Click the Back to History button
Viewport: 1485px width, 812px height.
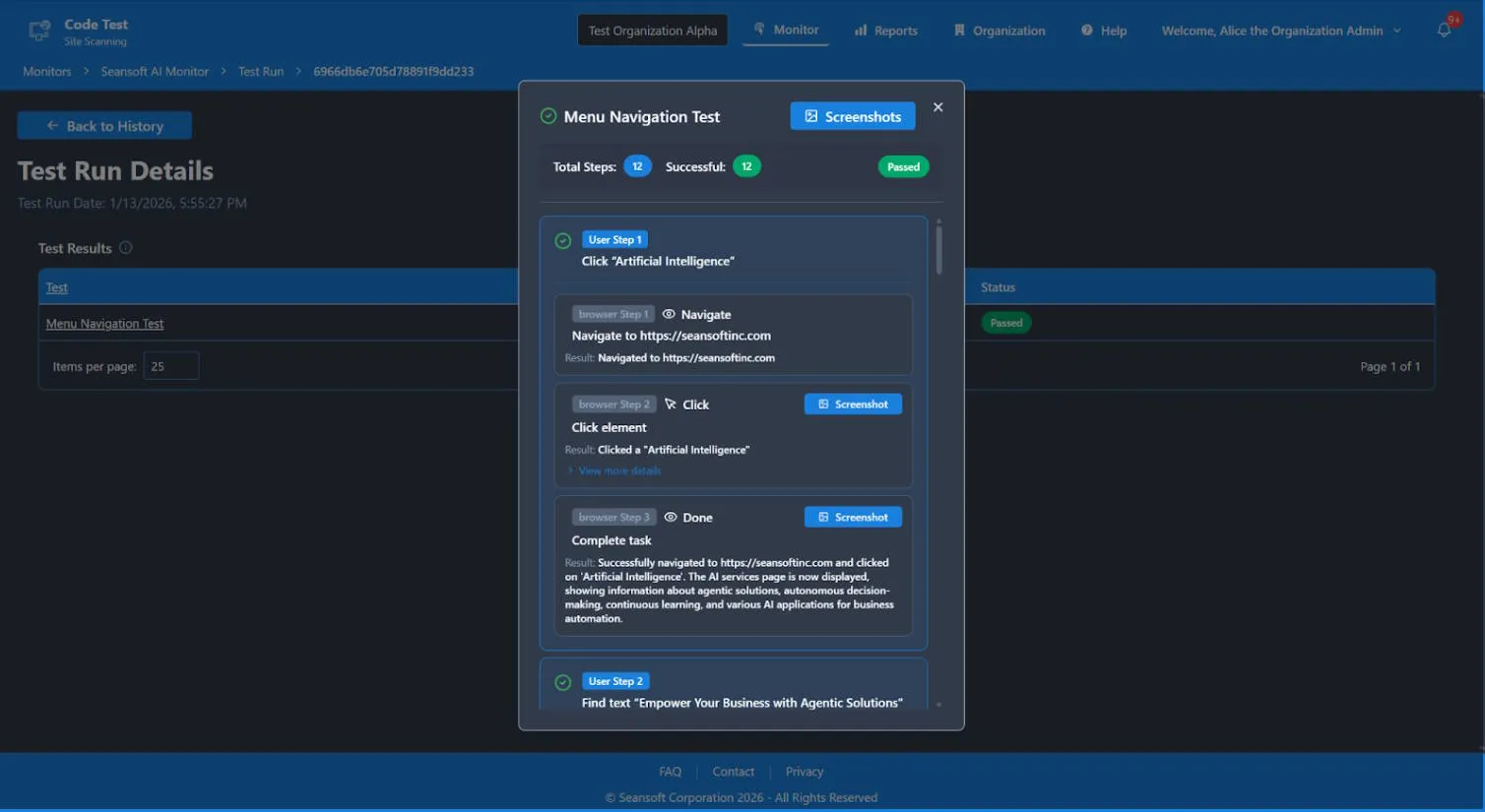click(104, 126)
